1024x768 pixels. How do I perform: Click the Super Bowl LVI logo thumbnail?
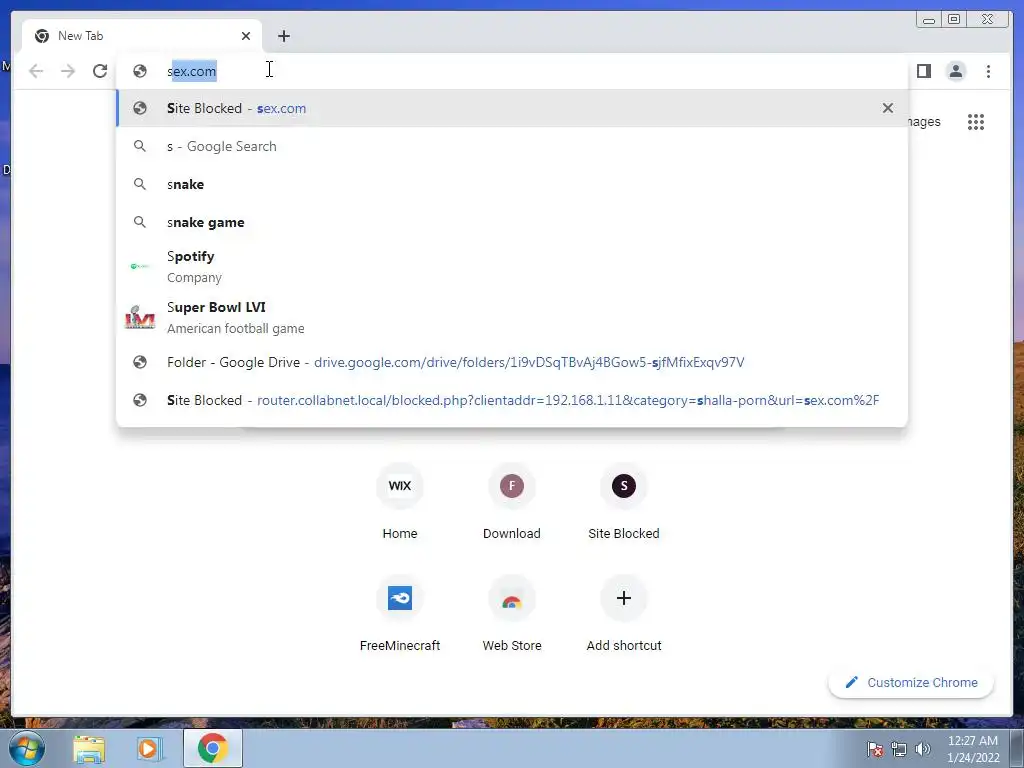click(x=140, y=317)
